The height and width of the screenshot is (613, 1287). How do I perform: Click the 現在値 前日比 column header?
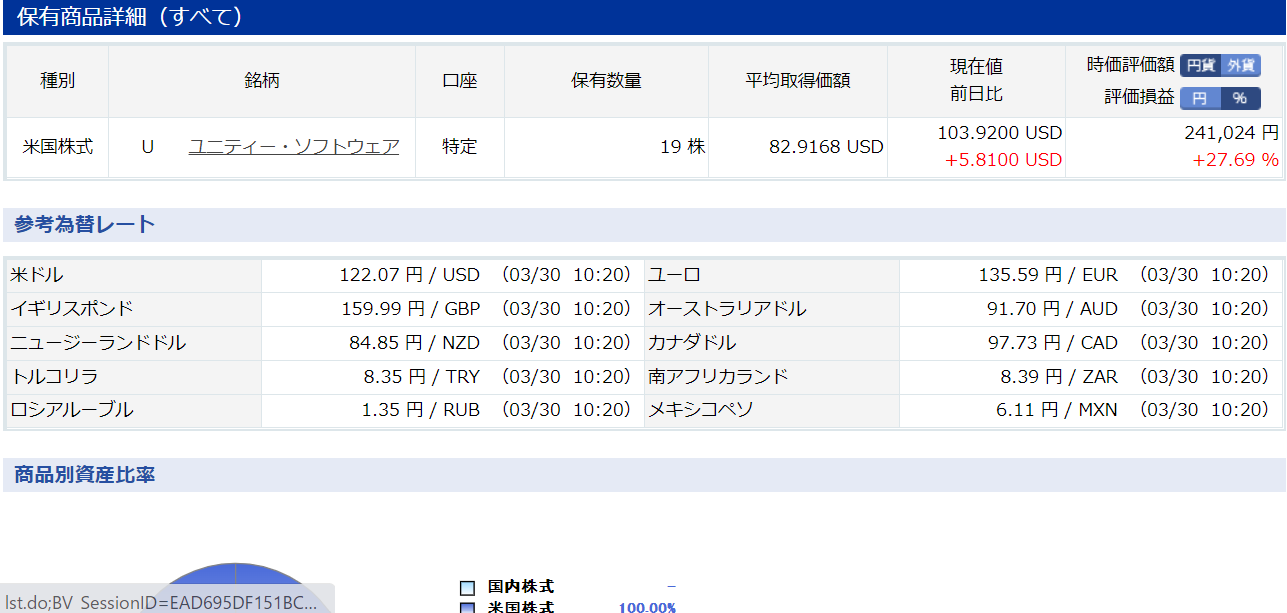tap(976, 81)
